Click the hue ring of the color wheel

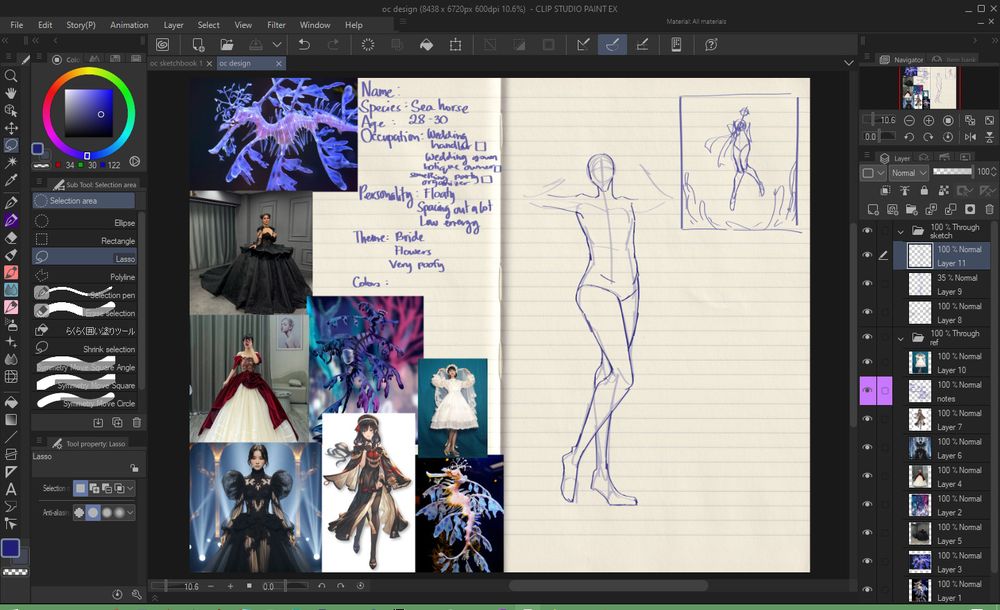(x=87, y=72)
